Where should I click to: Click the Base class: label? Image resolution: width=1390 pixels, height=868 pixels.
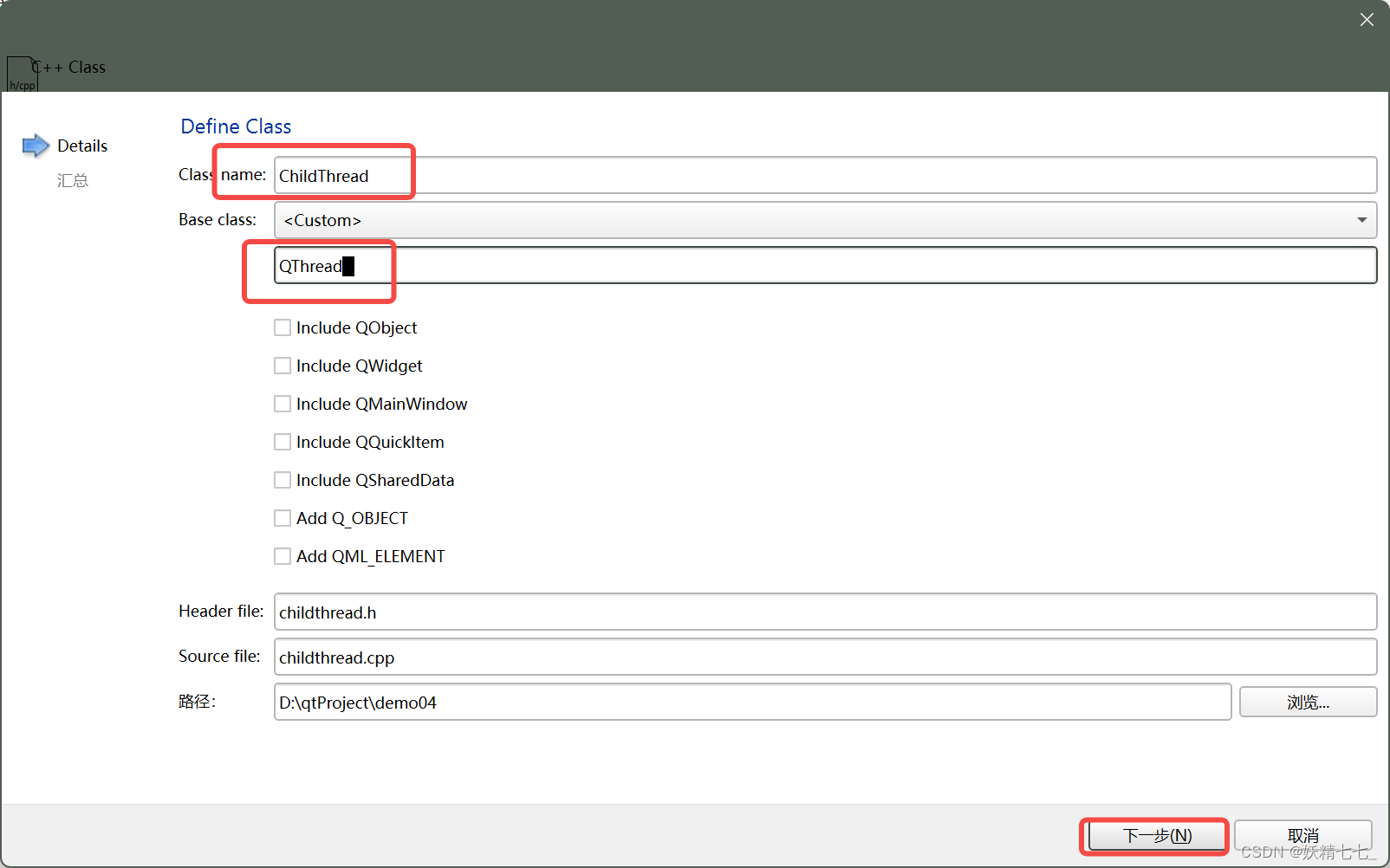[x=218, y=219]
